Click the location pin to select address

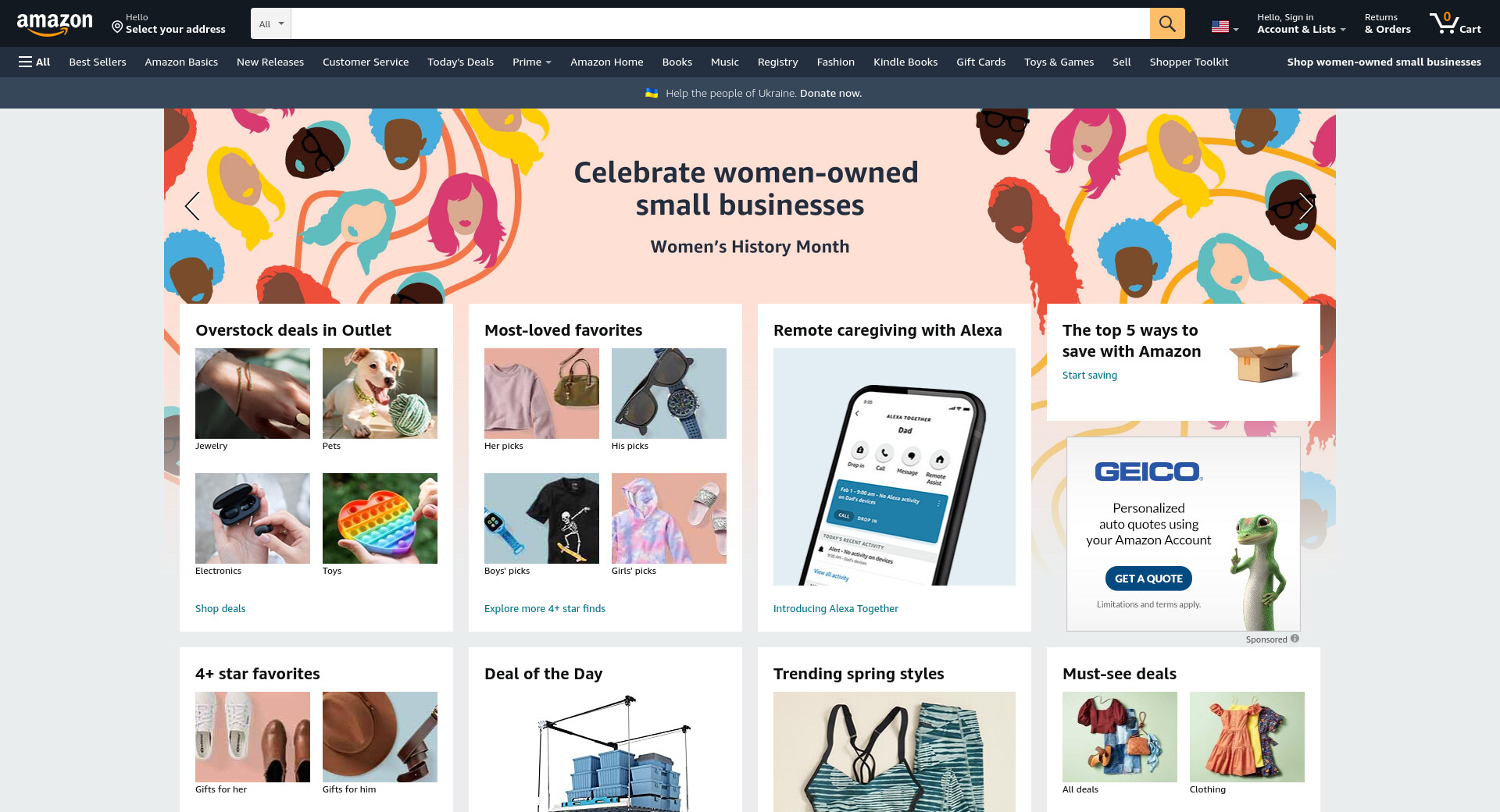(117, 27)
